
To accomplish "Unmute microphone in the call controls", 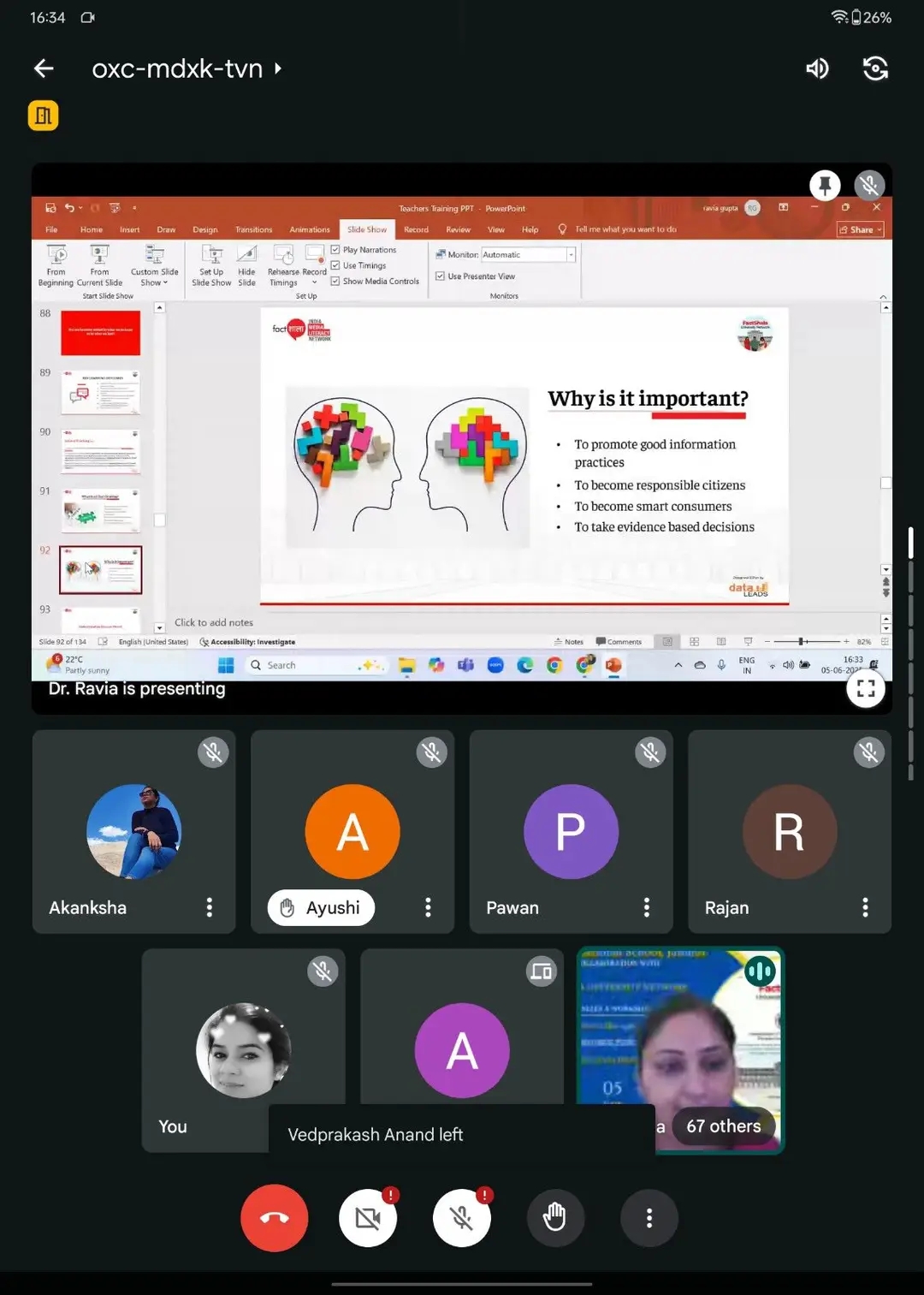I will (462, 1217).
